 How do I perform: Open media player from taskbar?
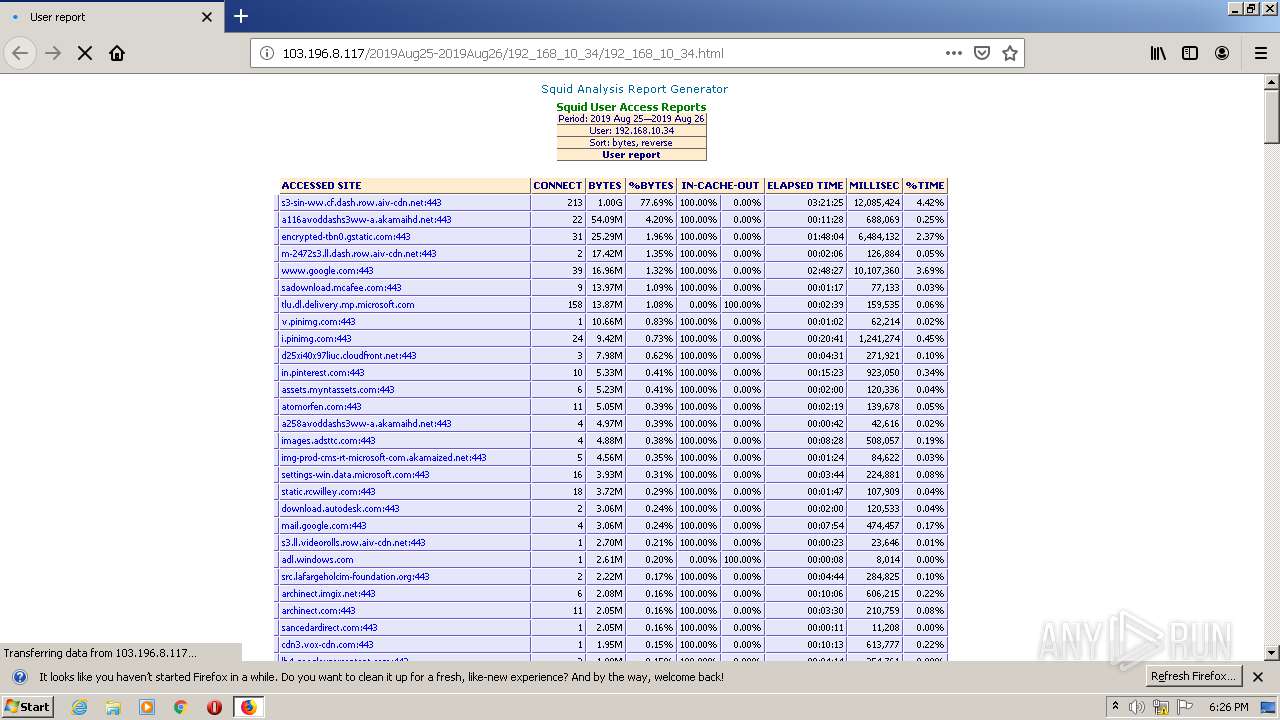[x=147, y=707]
